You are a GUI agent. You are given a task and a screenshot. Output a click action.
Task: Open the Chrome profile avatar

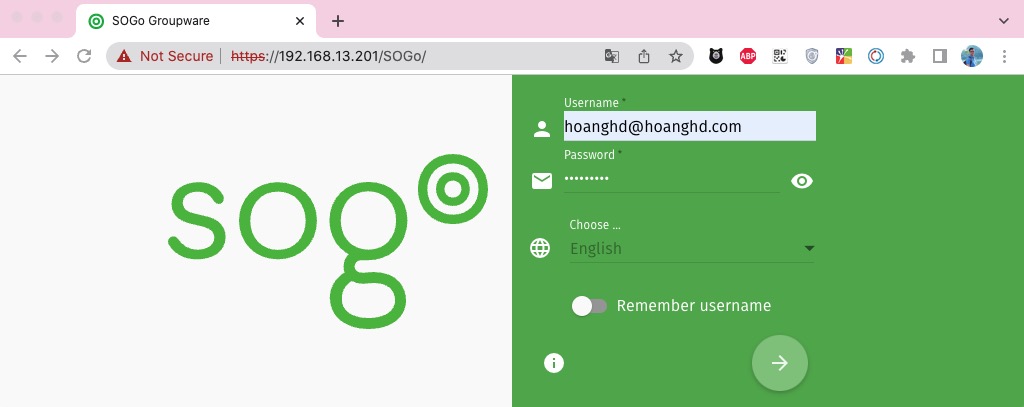pyautogui.click(x=972, y=56)
